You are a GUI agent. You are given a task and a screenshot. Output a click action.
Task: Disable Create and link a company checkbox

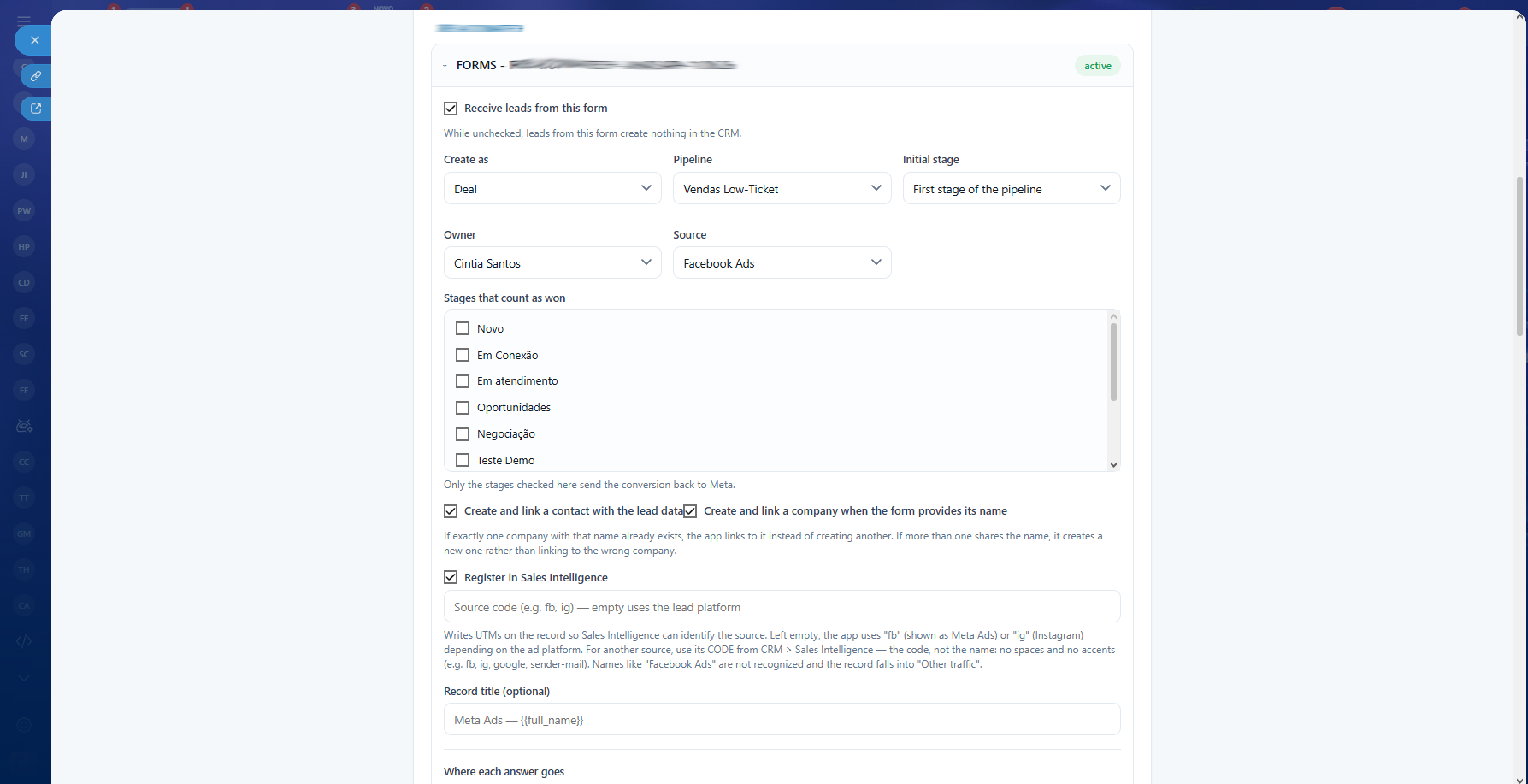(x=690, y=511)
